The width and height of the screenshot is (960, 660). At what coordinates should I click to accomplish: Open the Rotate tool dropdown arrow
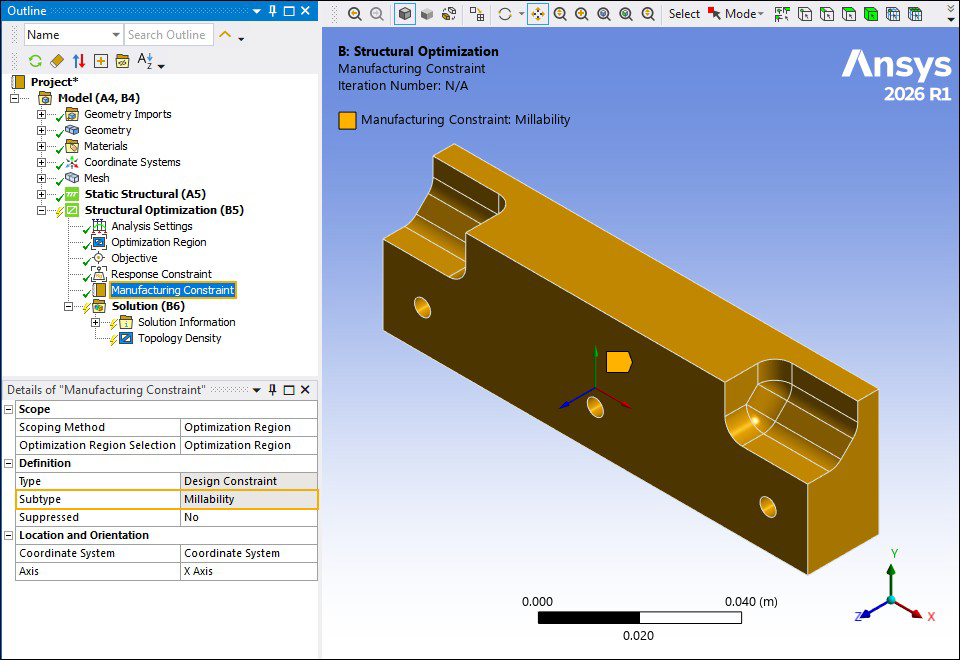tap(521, 14)
